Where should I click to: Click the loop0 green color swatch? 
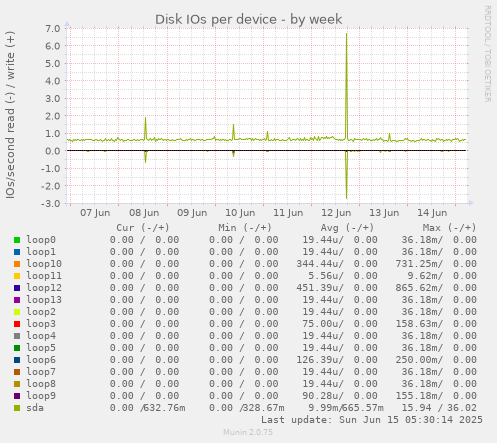[x=17, y=240]
